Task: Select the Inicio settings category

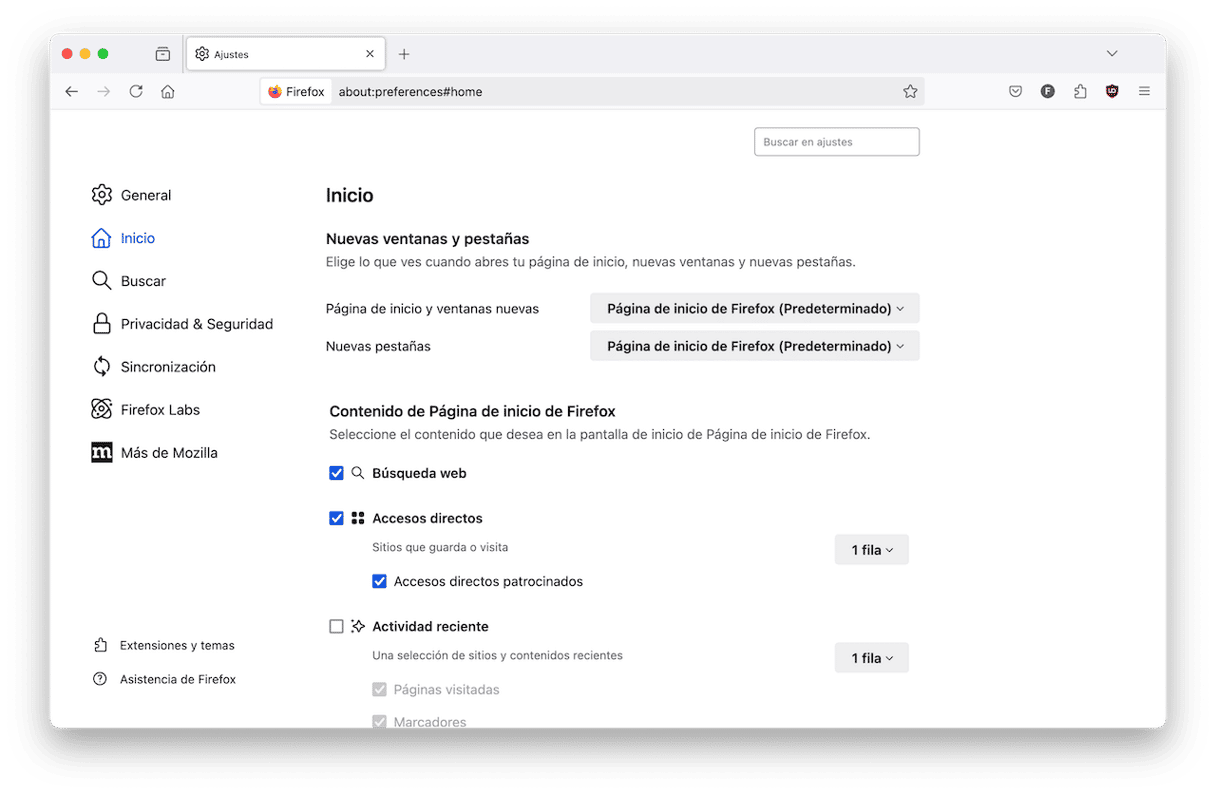Action: click(x=123, y=238)
